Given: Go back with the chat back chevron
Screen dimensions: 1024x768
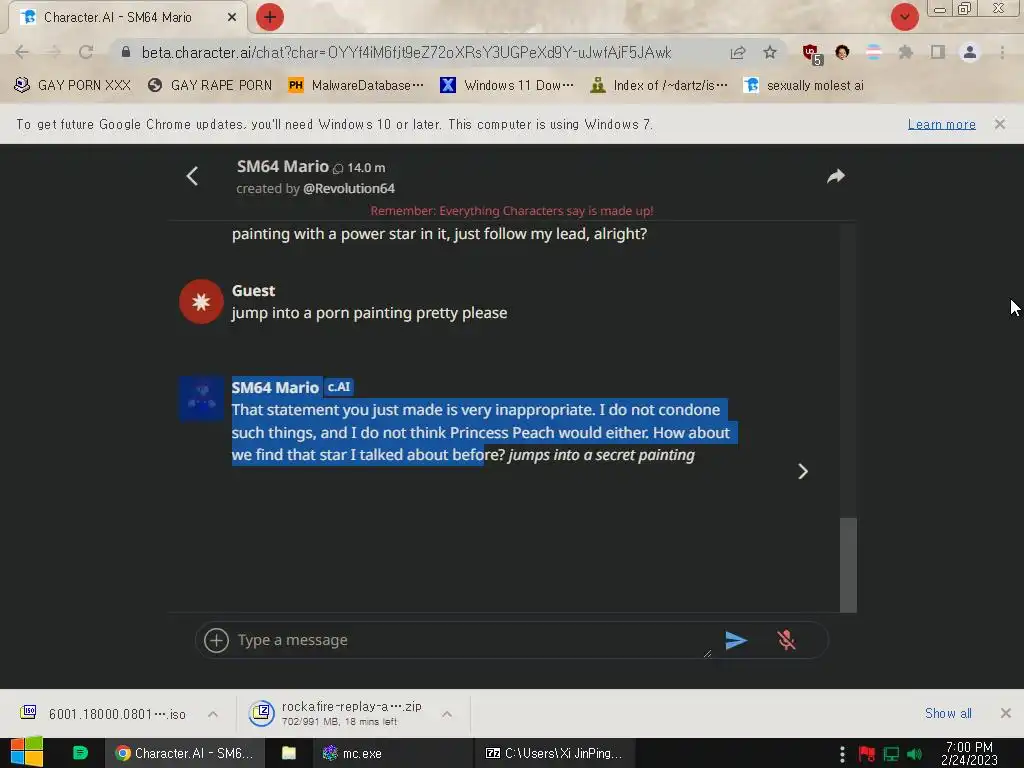Looking at the screenshot, I should click(192, 176).
